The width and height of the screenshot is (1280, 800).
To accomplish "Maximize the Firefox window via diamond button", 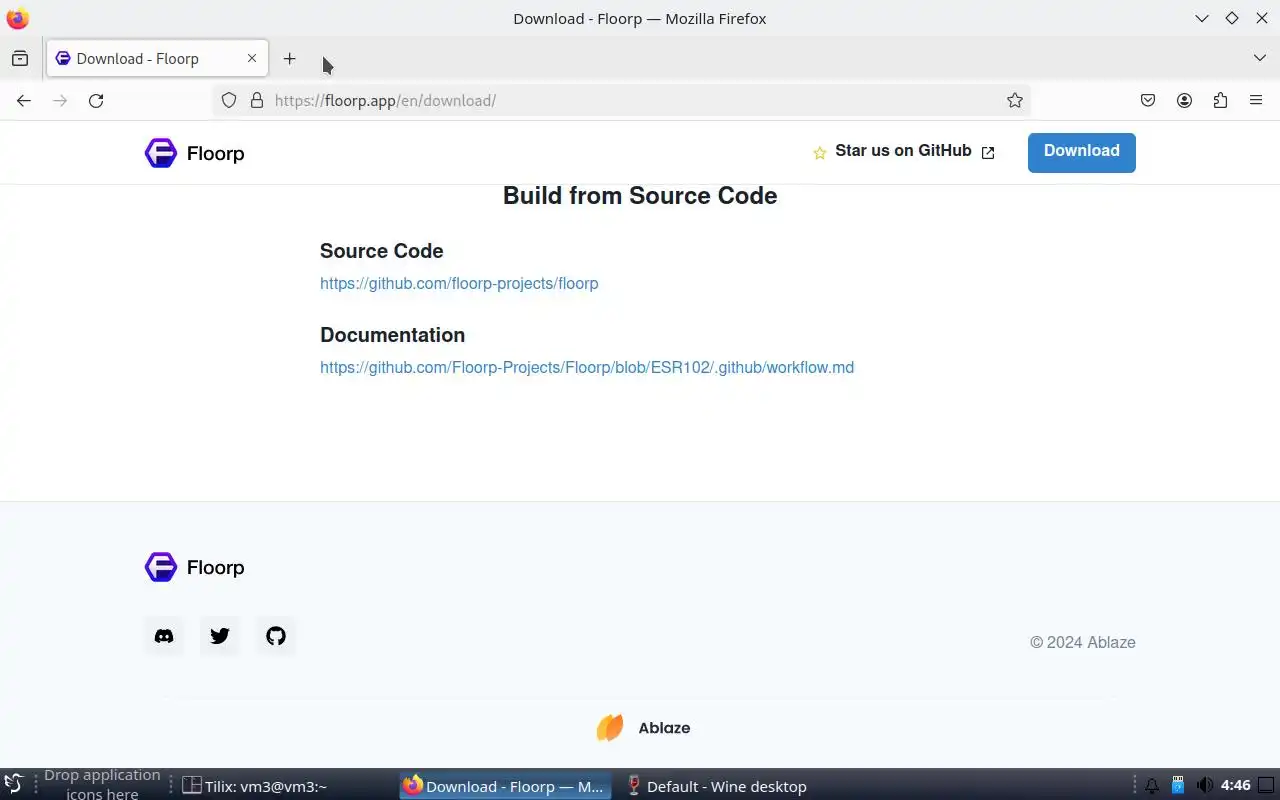I will point(1232,18).
